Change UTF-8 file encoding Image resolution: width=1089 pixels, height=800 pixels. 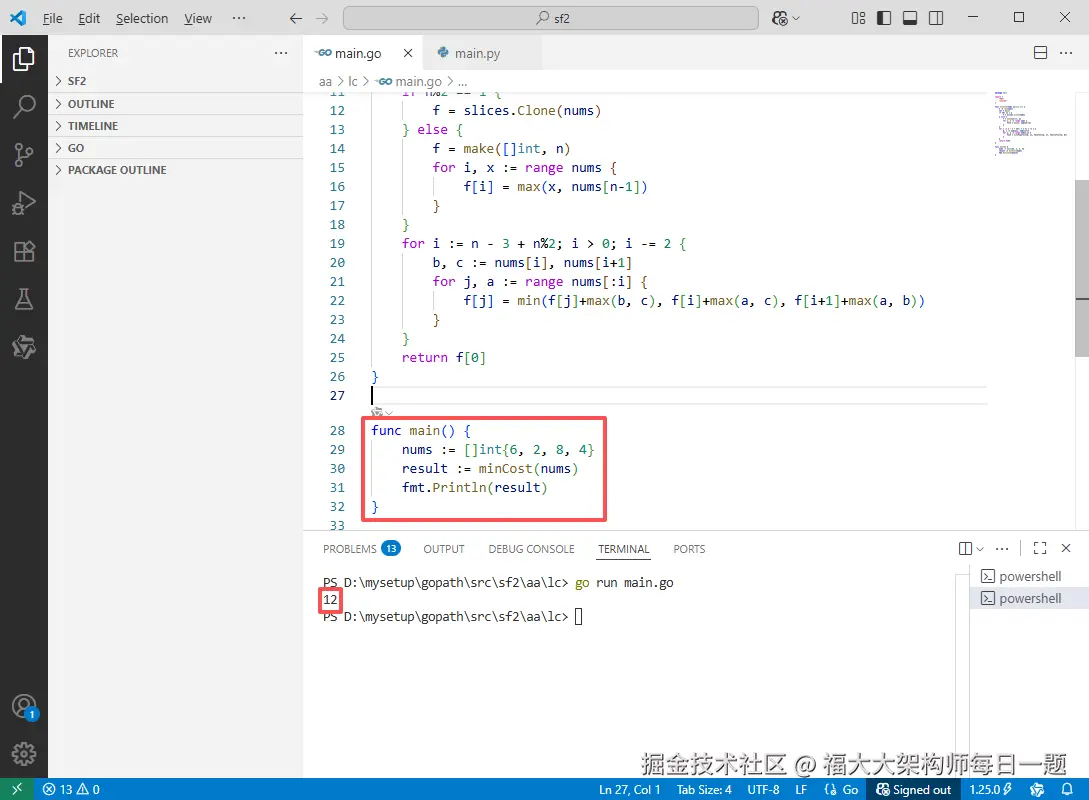coord(763,789)
